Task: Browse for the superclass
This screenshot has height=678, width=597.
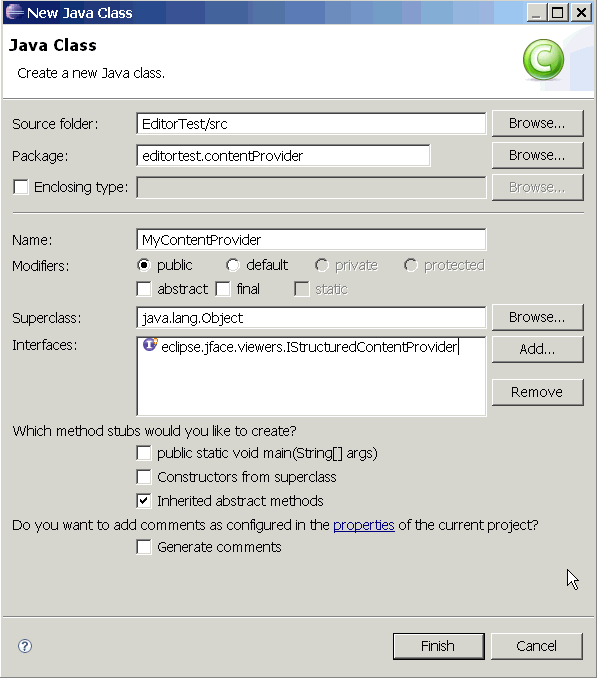Action: pyautogui.click(x=537, y=317)
